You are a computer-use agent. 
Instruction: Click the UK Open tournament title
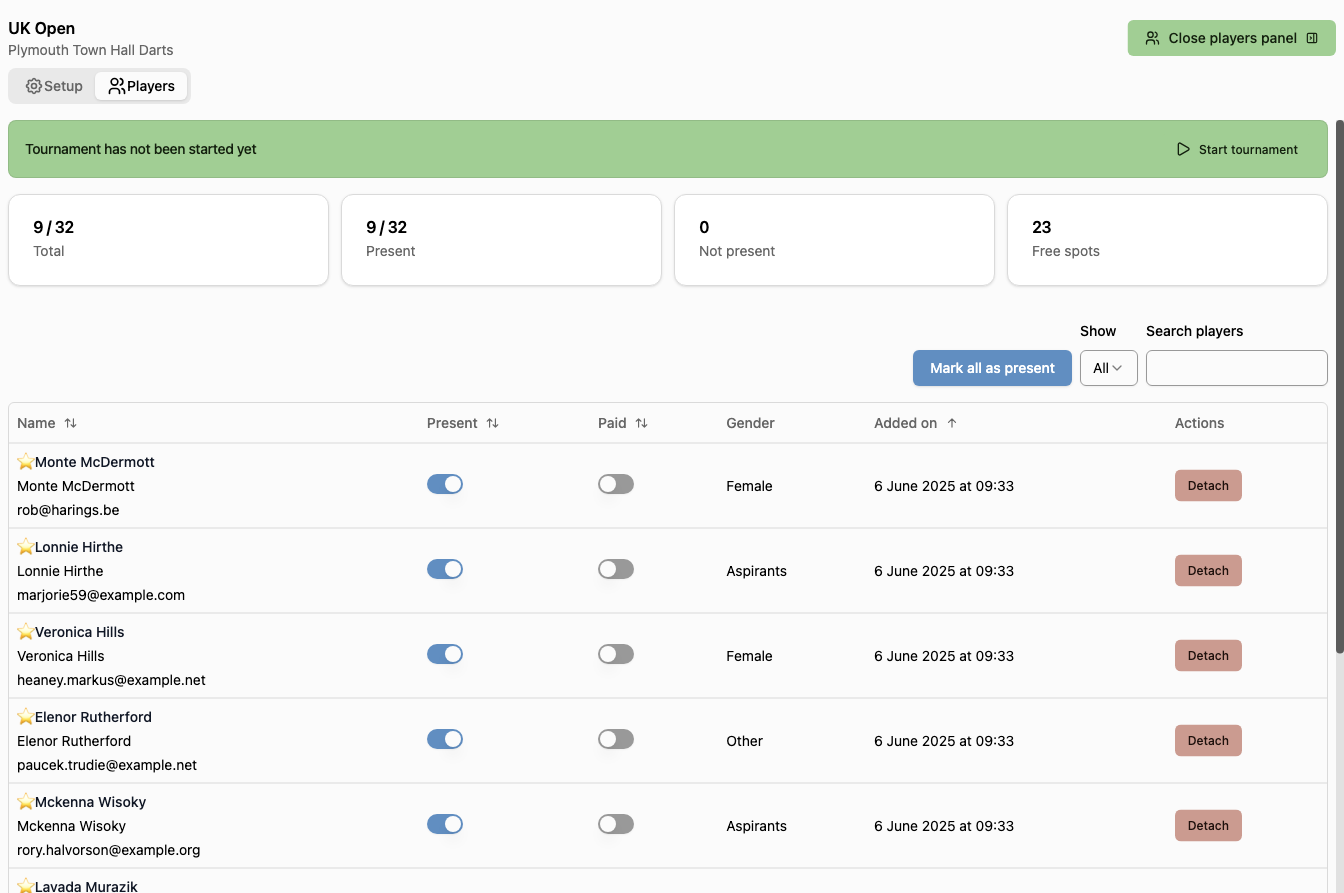click(x=41, y=28)
